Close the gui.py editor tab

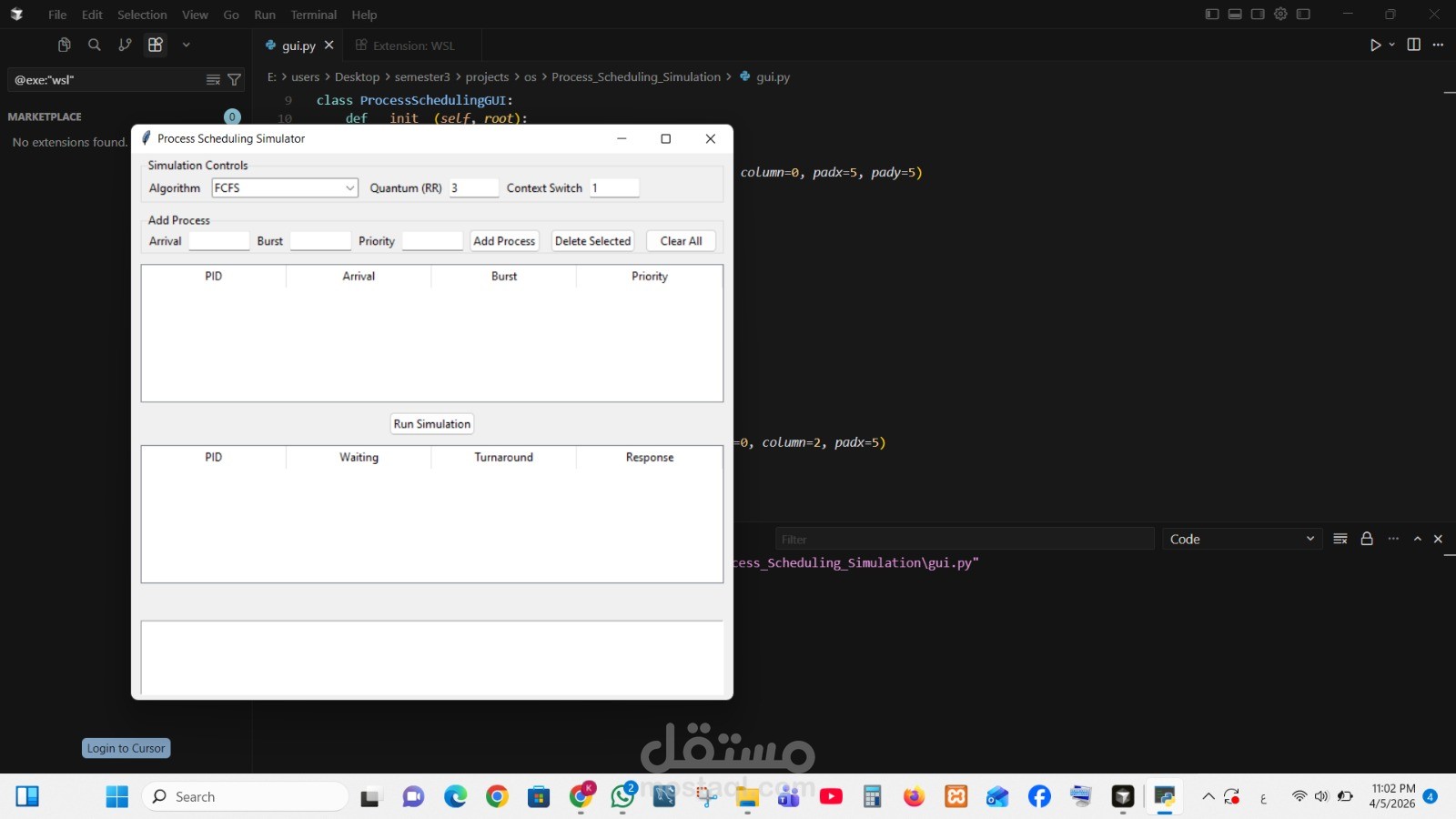pos(329,45)
